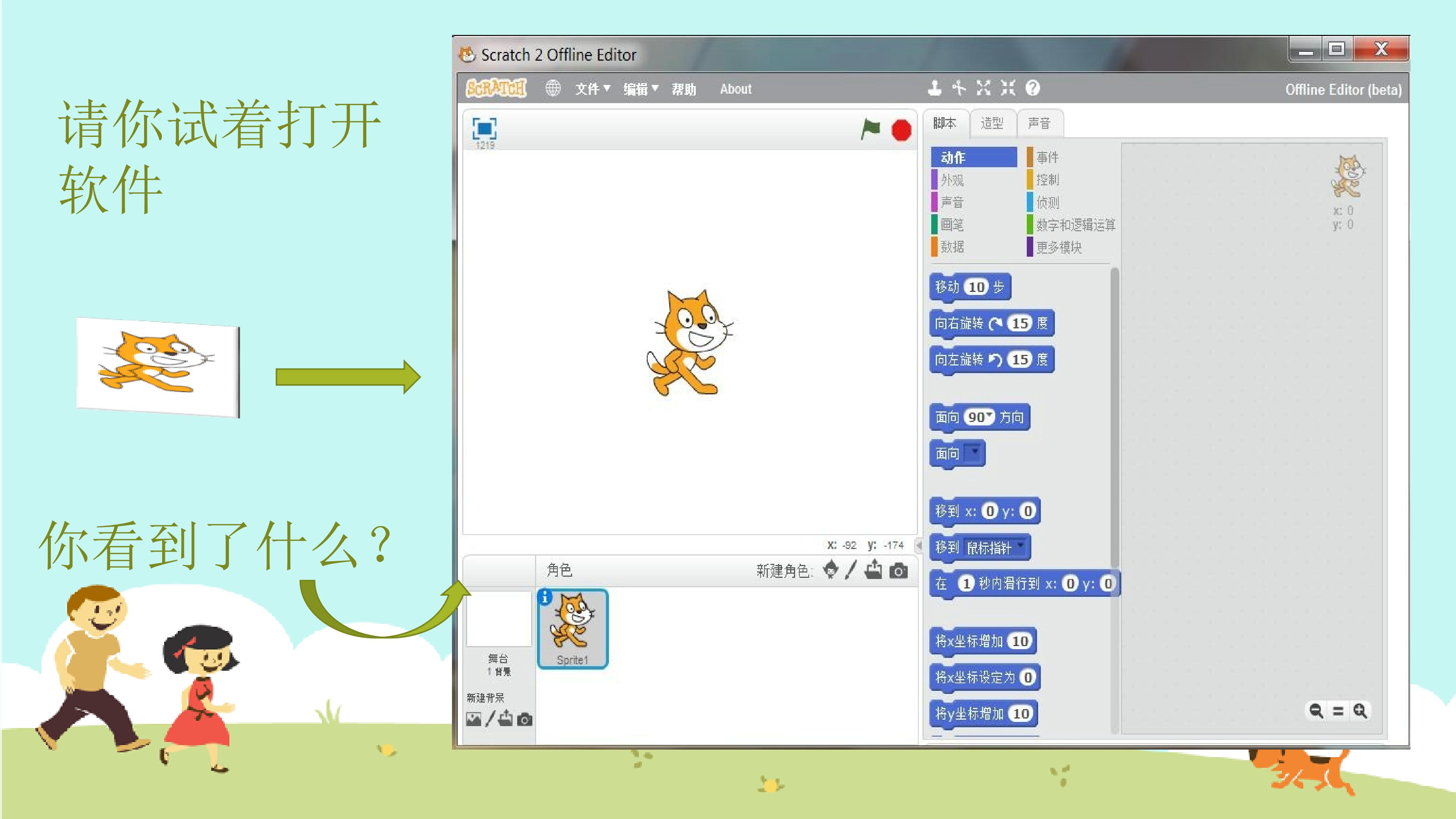Click the red stop sign button
The image size is (1456, 819).
(x=902, y=130)
